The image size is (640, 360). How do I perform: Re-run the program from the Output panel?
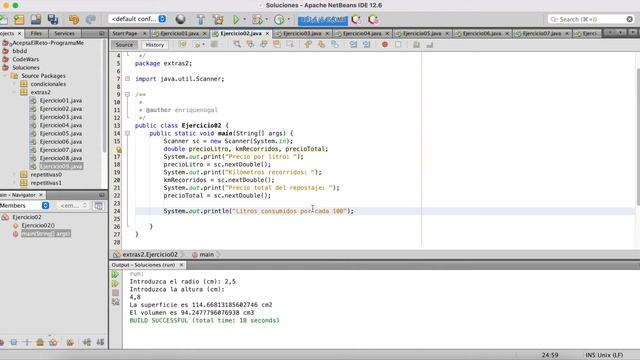pyautogui.click(x=116, y=274)
